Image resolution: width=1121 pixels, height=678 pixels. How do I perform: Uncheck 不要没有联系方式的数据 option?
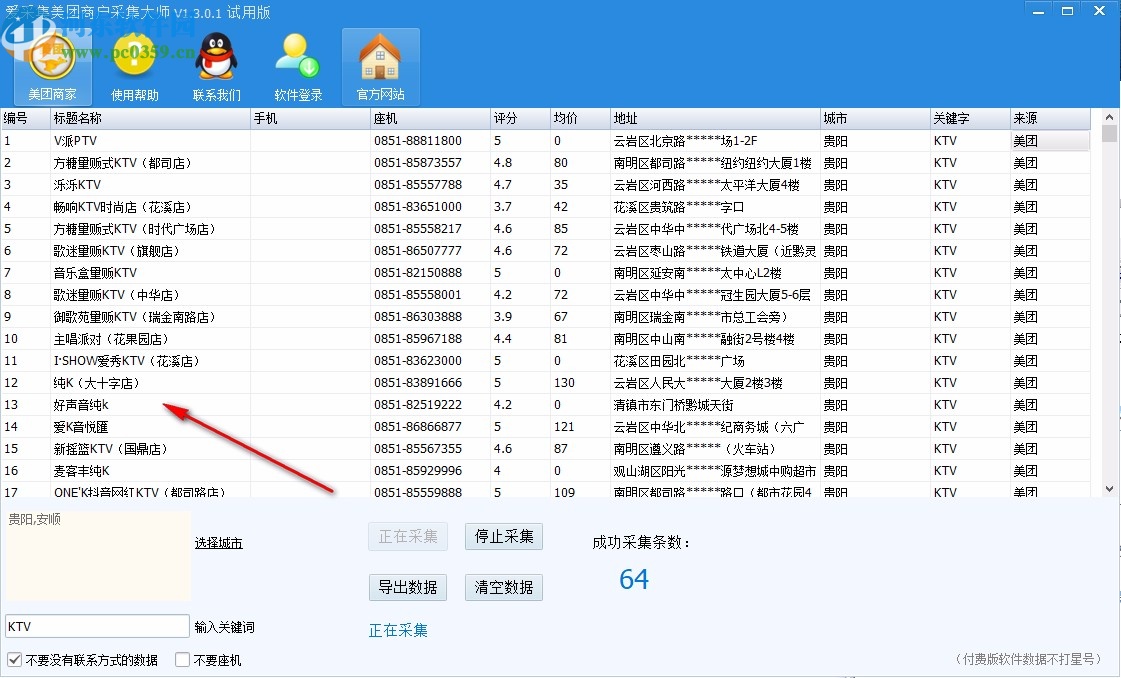(x=13, y=659)
